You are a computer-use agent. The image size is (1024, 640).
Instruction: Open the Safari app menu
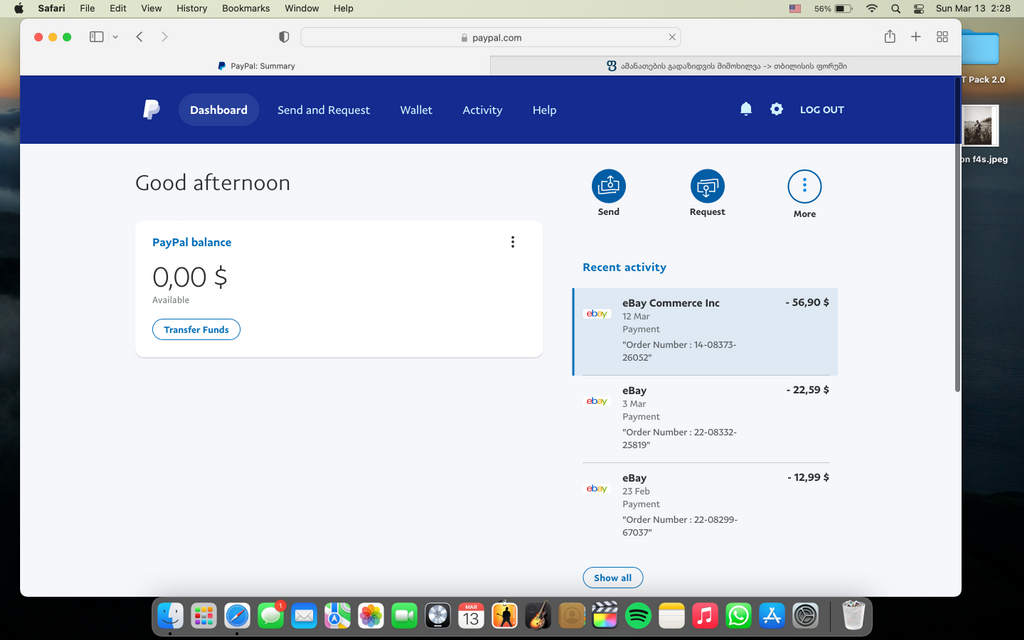(52, 8)
